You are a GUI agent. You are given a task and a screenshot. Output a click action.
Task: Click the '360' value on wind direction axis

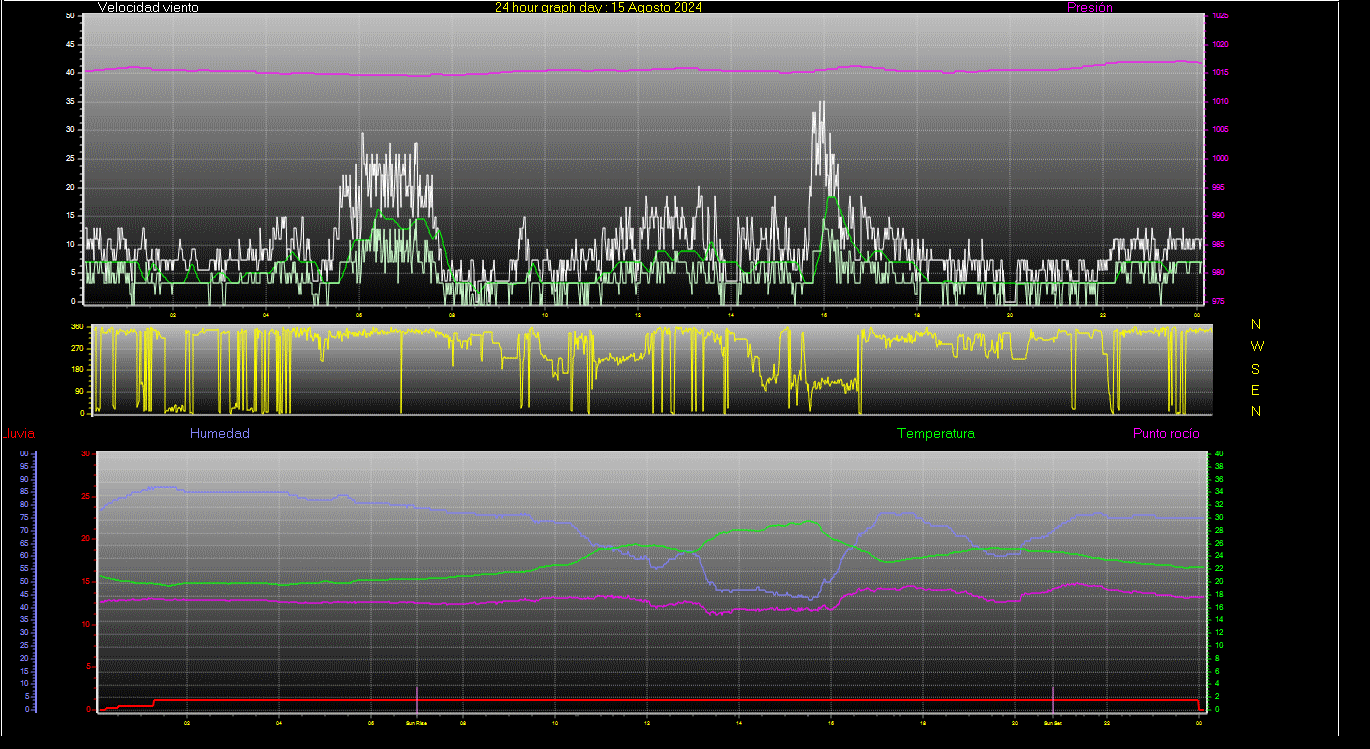click(76, 327)
